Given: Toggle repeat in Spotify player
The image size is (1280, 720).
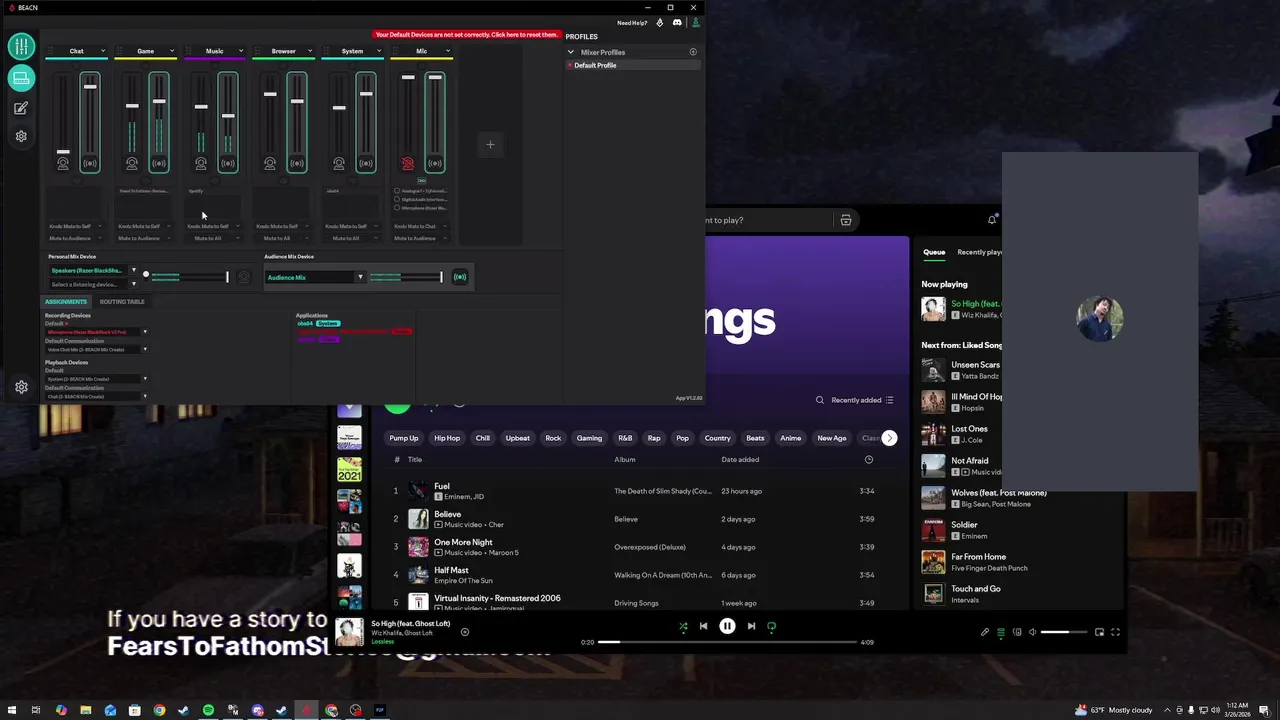Looking at the screenshot, I should [771, 626].
